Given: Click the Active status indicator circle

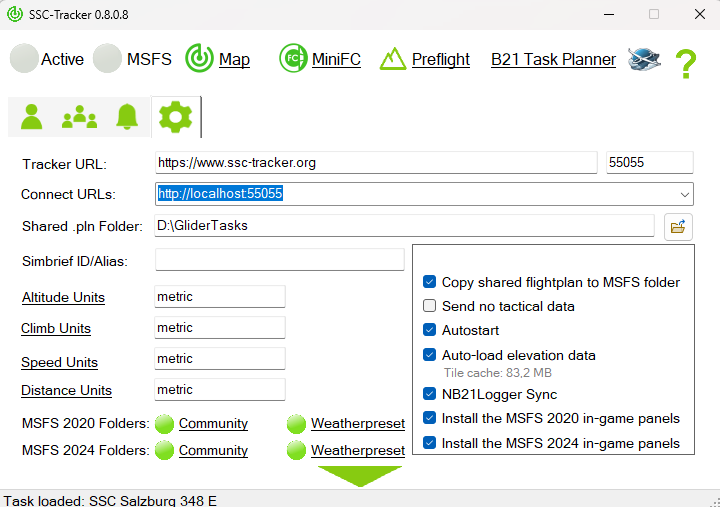Looking at the screenshot, I should click(24, 58).
